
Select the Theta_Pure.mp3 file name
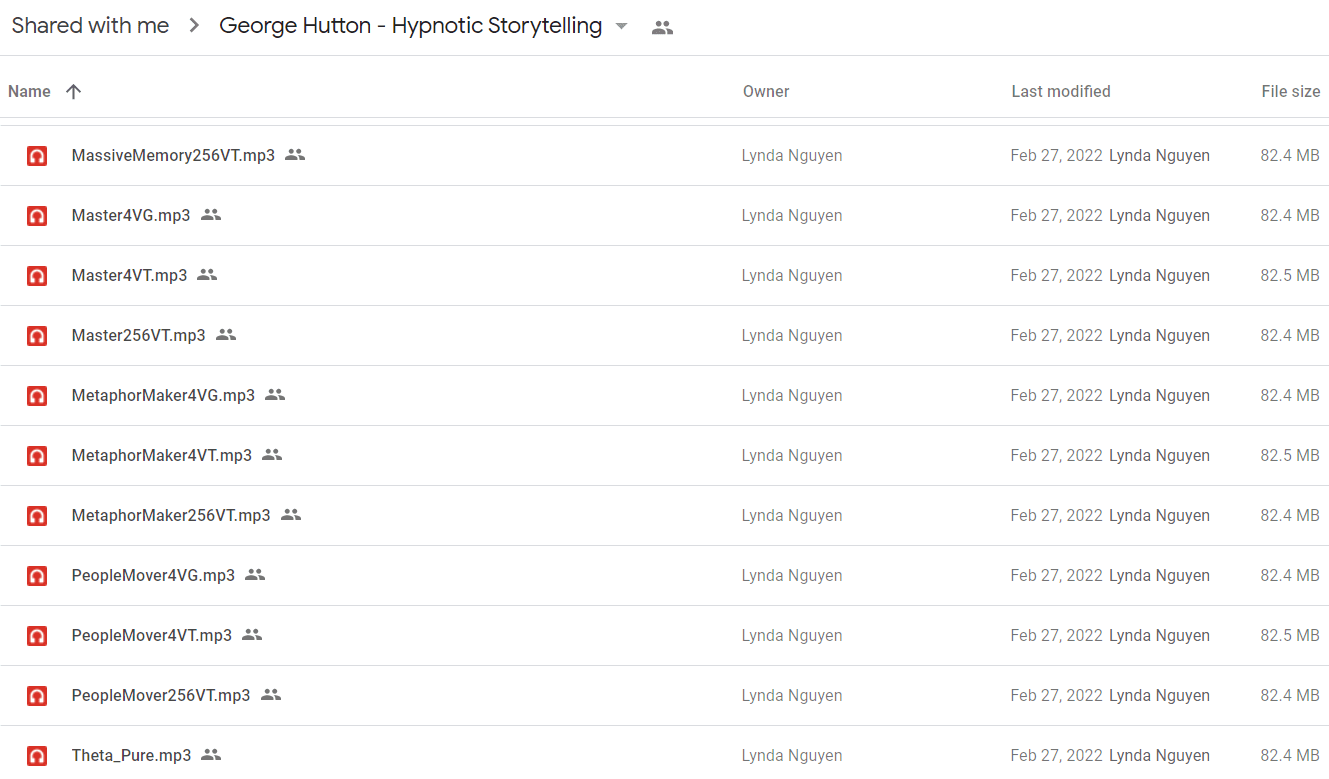tap(131, 756)
